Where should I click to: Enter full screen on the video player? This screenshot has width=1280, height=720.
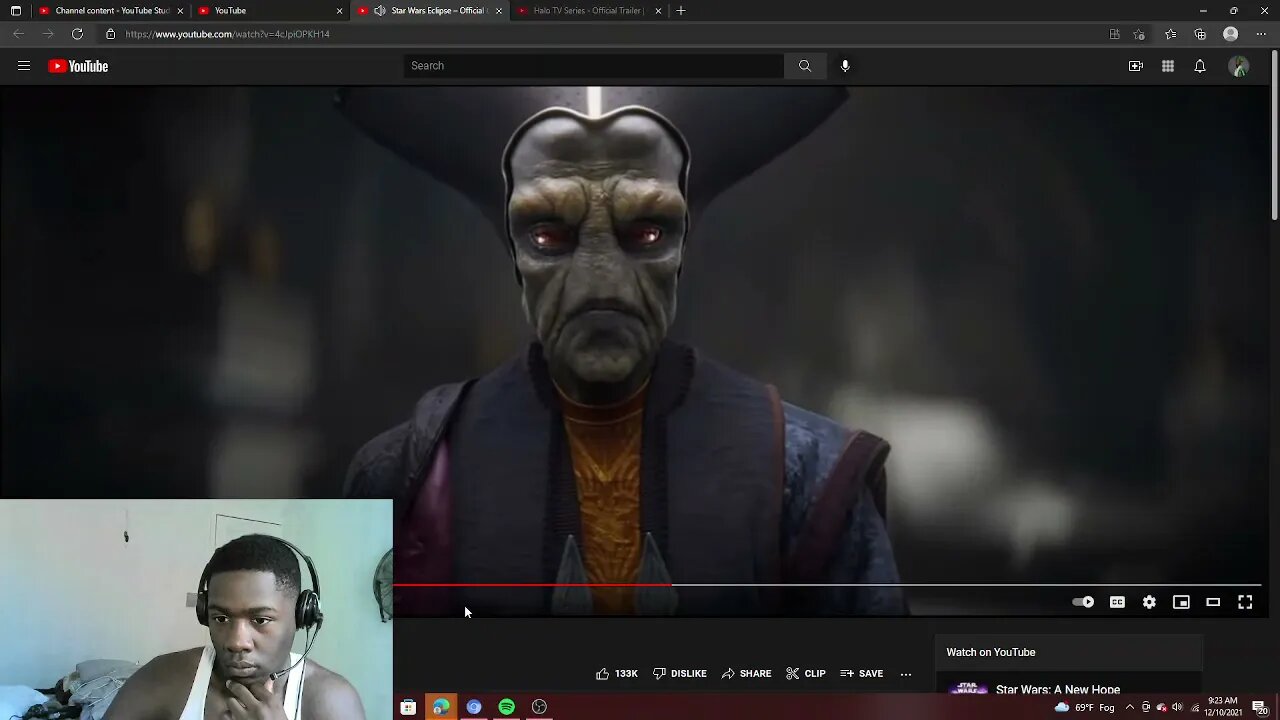[x=1245, y=602]
